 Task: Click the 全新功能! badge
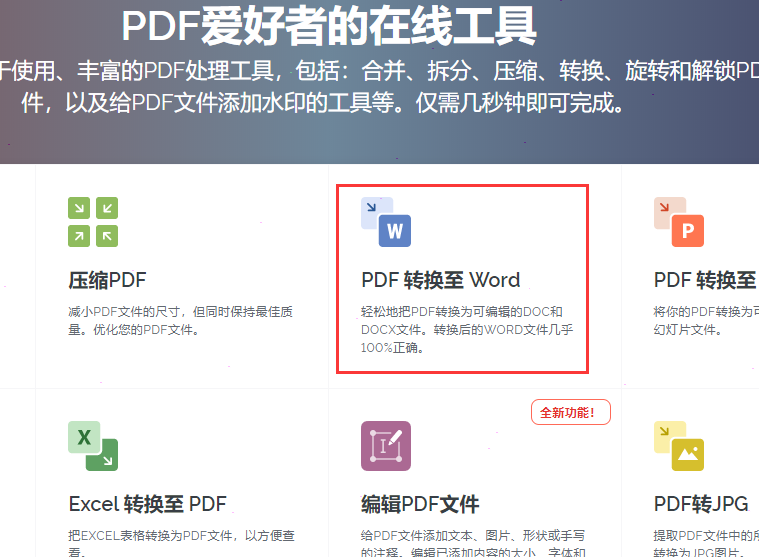(568, 412)
